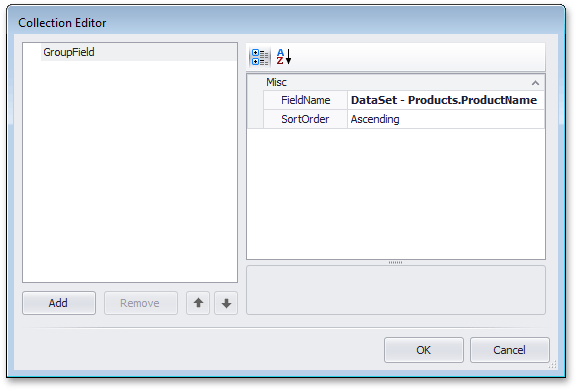Screen dimensions: 576x390
Task: Select the GroupField list item
Action: (138, 52)
